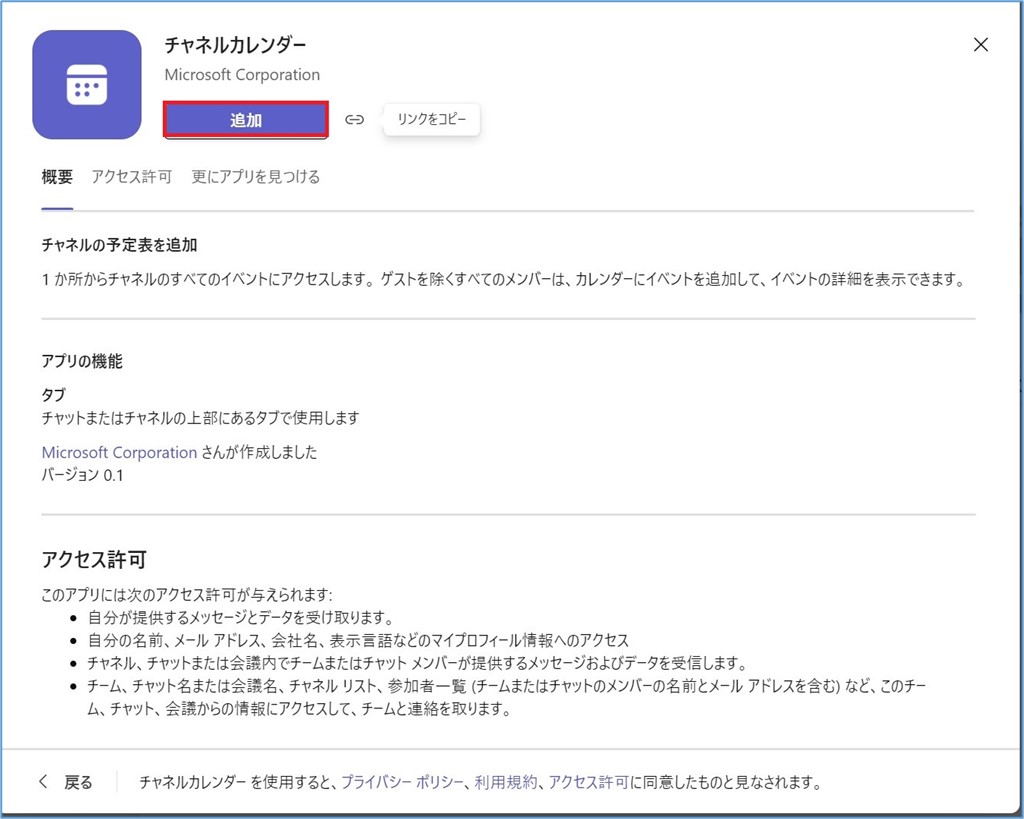Open the Microsoft Corporation creator link
This screenshot has width=1024, height=819.
pos(119,452)
